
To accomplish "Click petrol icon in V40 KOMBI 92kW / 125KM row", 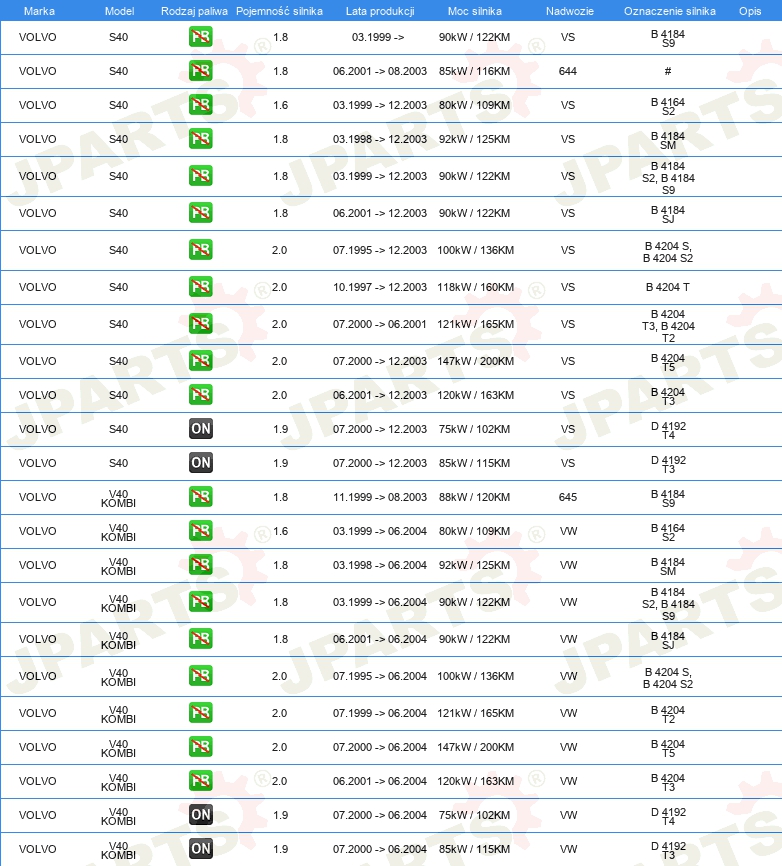I will 200,565.
